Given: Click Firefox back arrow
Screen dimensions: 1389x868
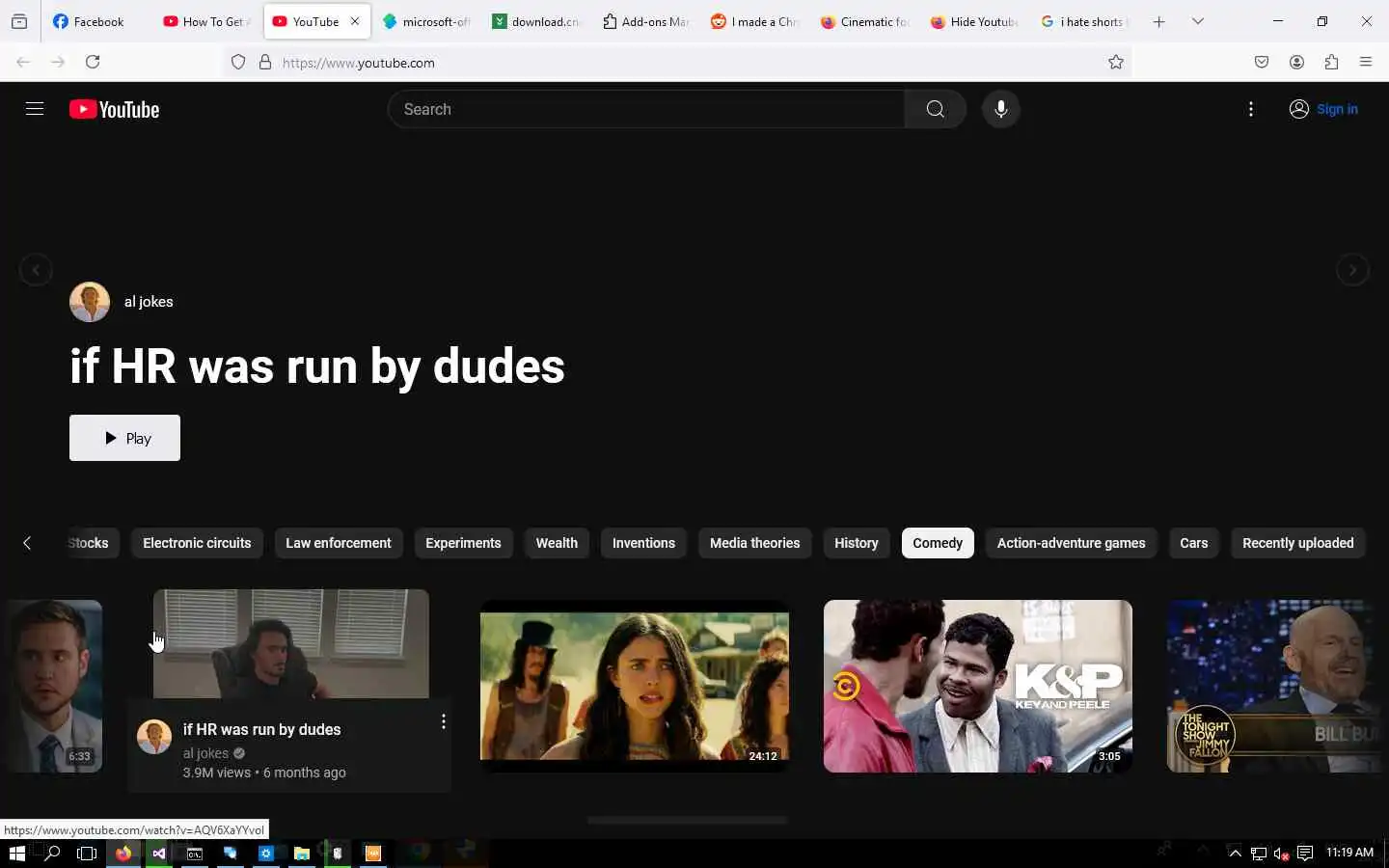Looking at the screenshot, I should [23, 62].
